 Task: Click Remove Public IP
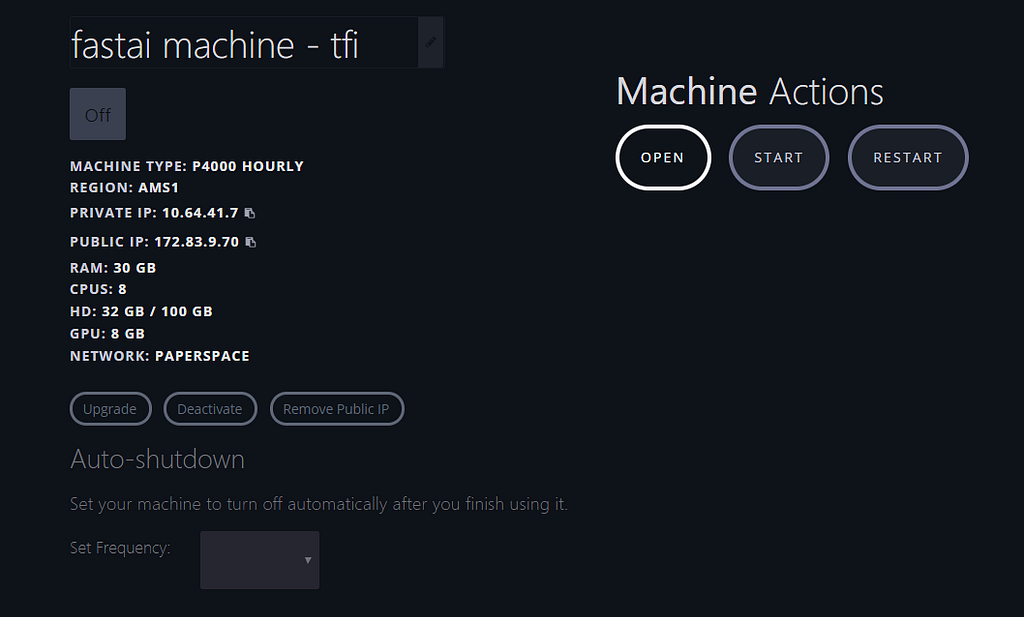[336, 409]
